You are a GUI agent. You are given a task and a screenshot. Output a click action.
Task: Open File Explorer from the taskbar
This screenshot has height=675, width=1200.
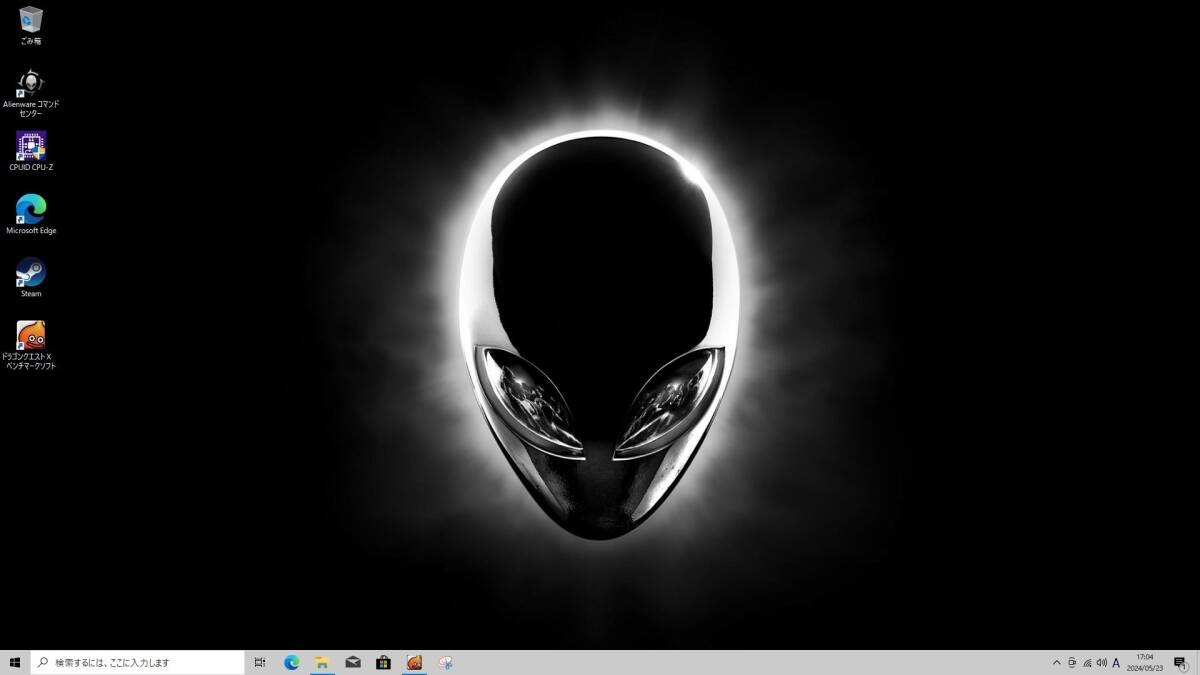click(322, 662)
